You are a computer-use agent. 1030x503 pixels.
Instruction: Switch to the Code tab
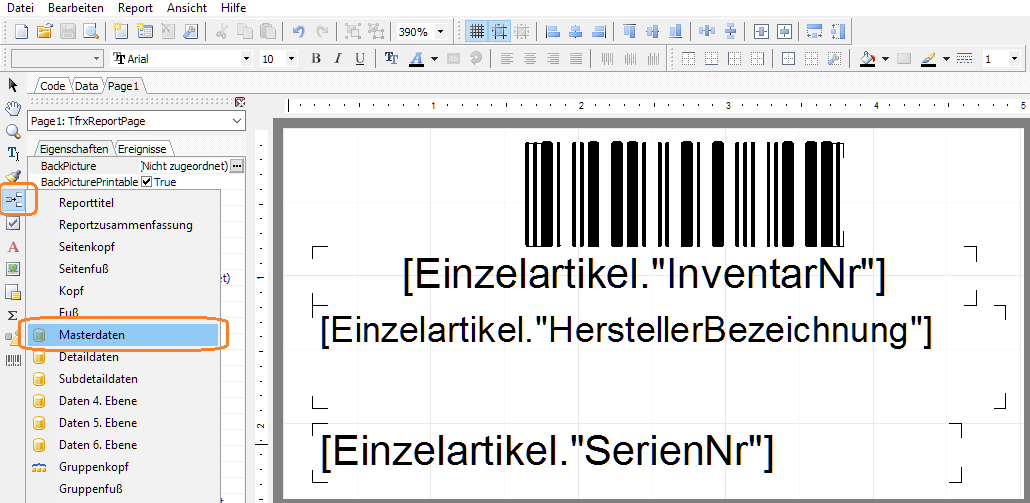click(x=53, y=86)
